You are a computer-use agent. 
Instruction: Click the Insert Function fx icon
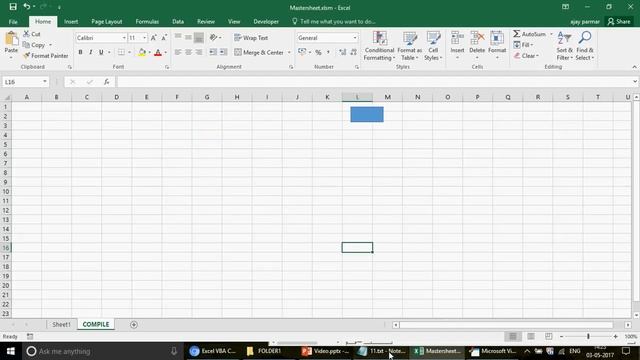106,82
